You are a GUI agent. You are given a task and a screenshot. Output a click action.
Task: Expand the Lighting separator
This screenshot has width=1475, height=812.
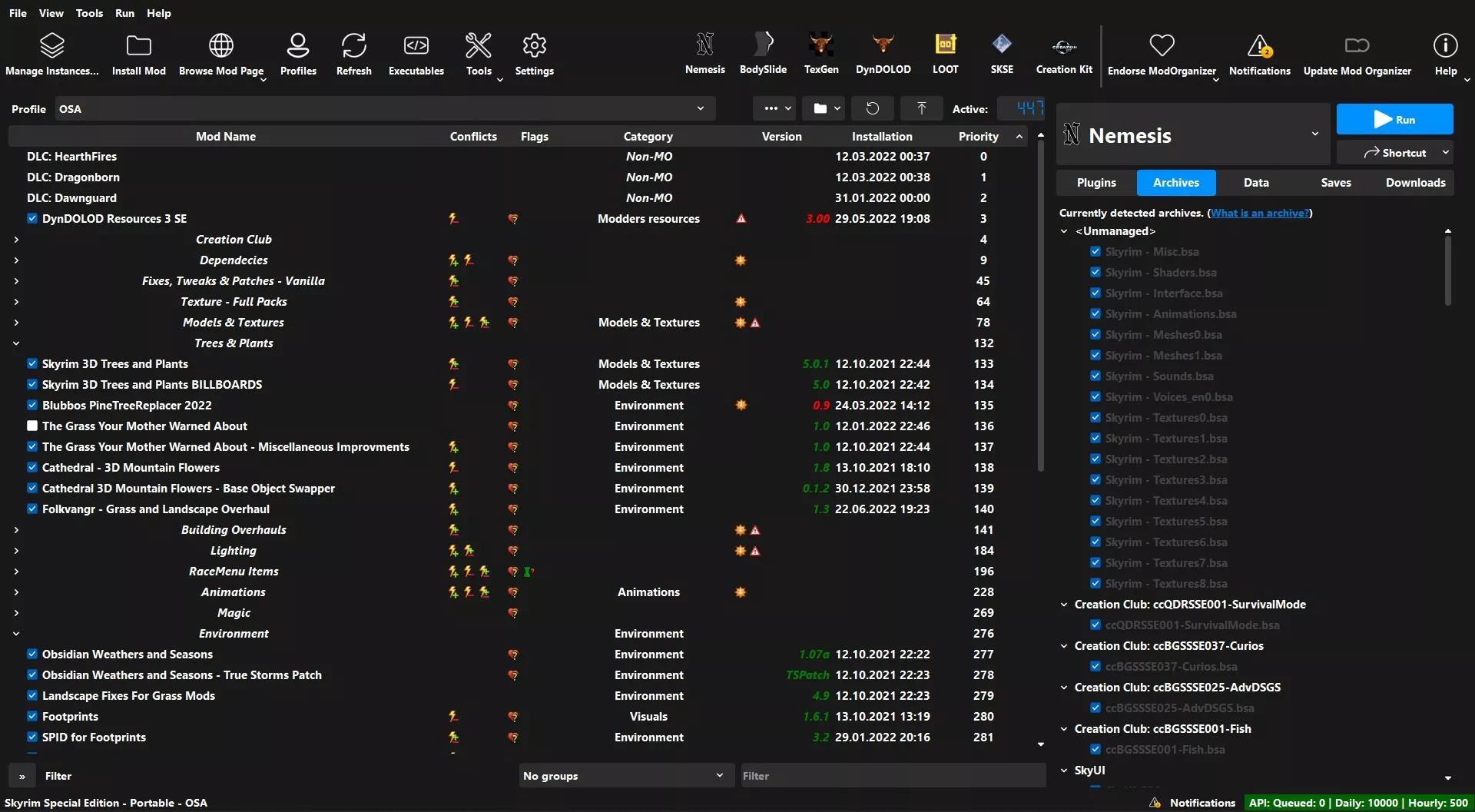coord(16,550)
